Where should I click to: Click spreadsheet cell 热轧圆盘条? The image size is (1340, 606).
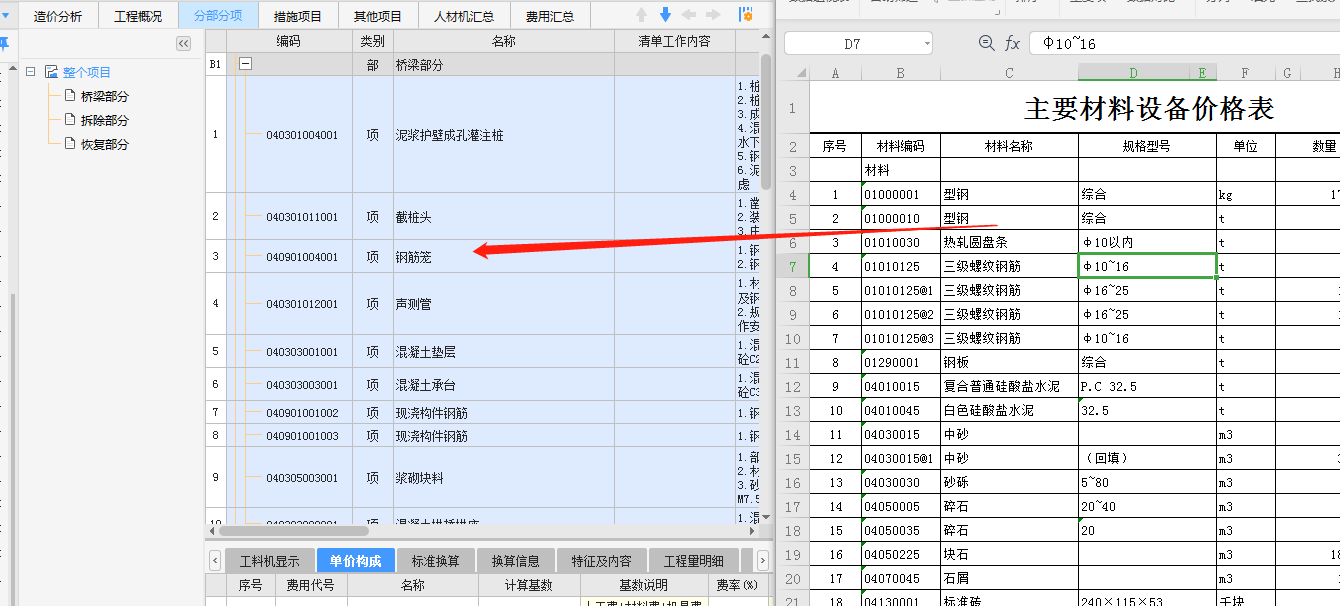pyautogui.click(x=1009, y=242)
